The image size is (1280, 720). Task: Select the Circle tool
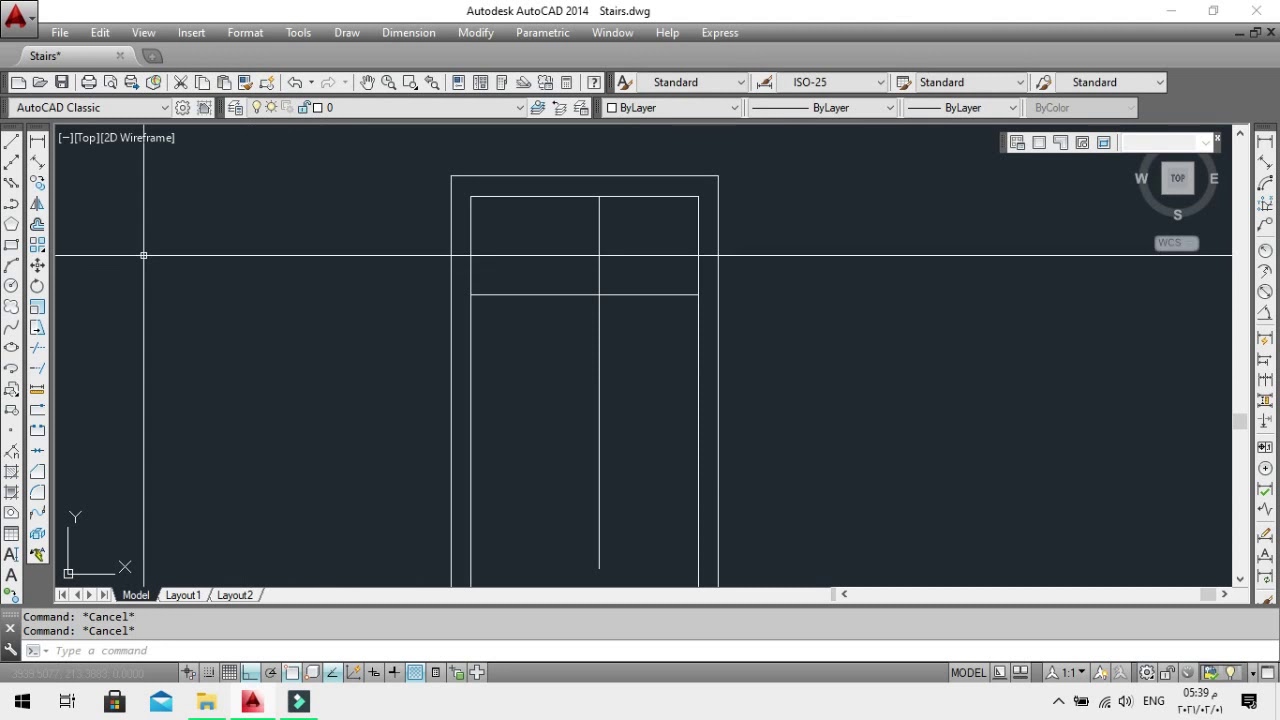[x=11, y=286]
